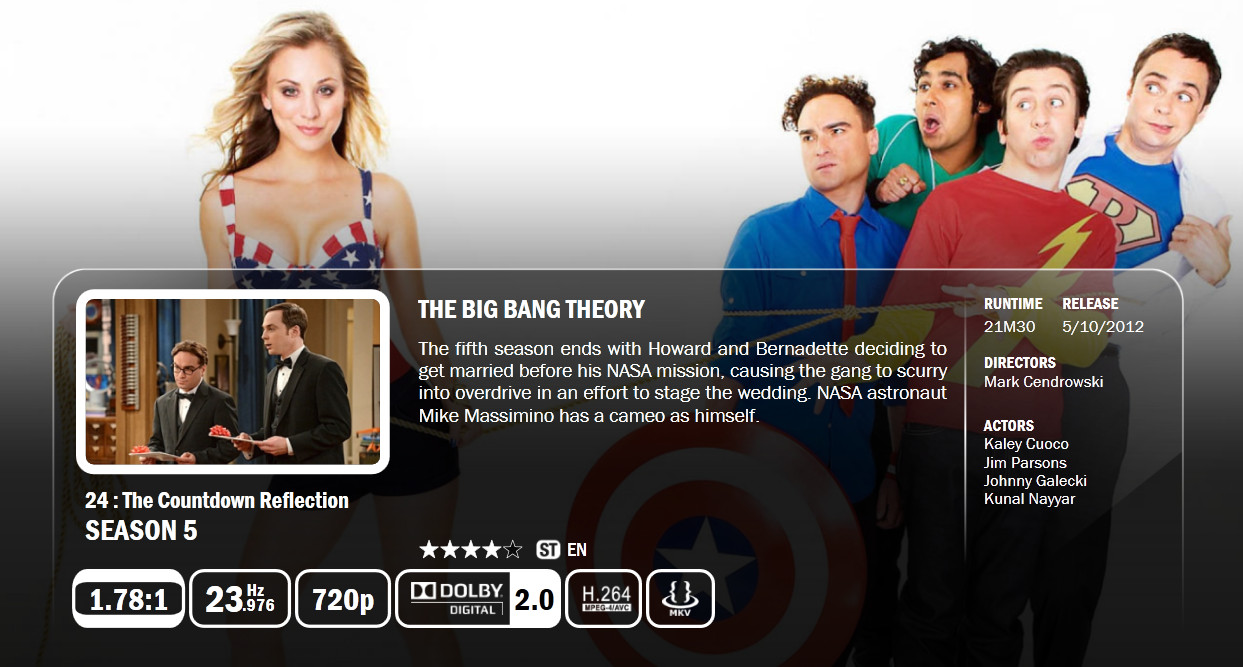The height and width of the screenshot is (667, 1243).
Task: Select the empty fifth rating star
Action: tap(513, 549)
